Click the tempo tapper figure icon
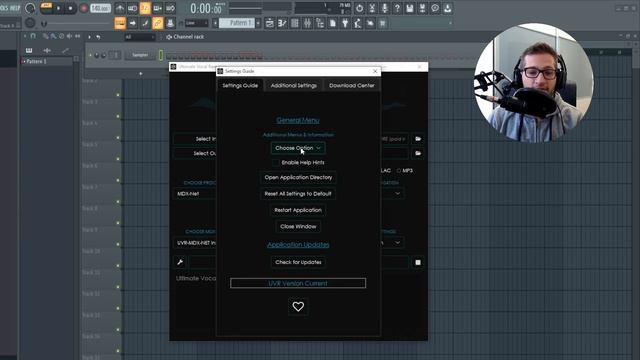The width and height of the screenshot is (640, 360). pyautogui.click(x=358, y=23)
